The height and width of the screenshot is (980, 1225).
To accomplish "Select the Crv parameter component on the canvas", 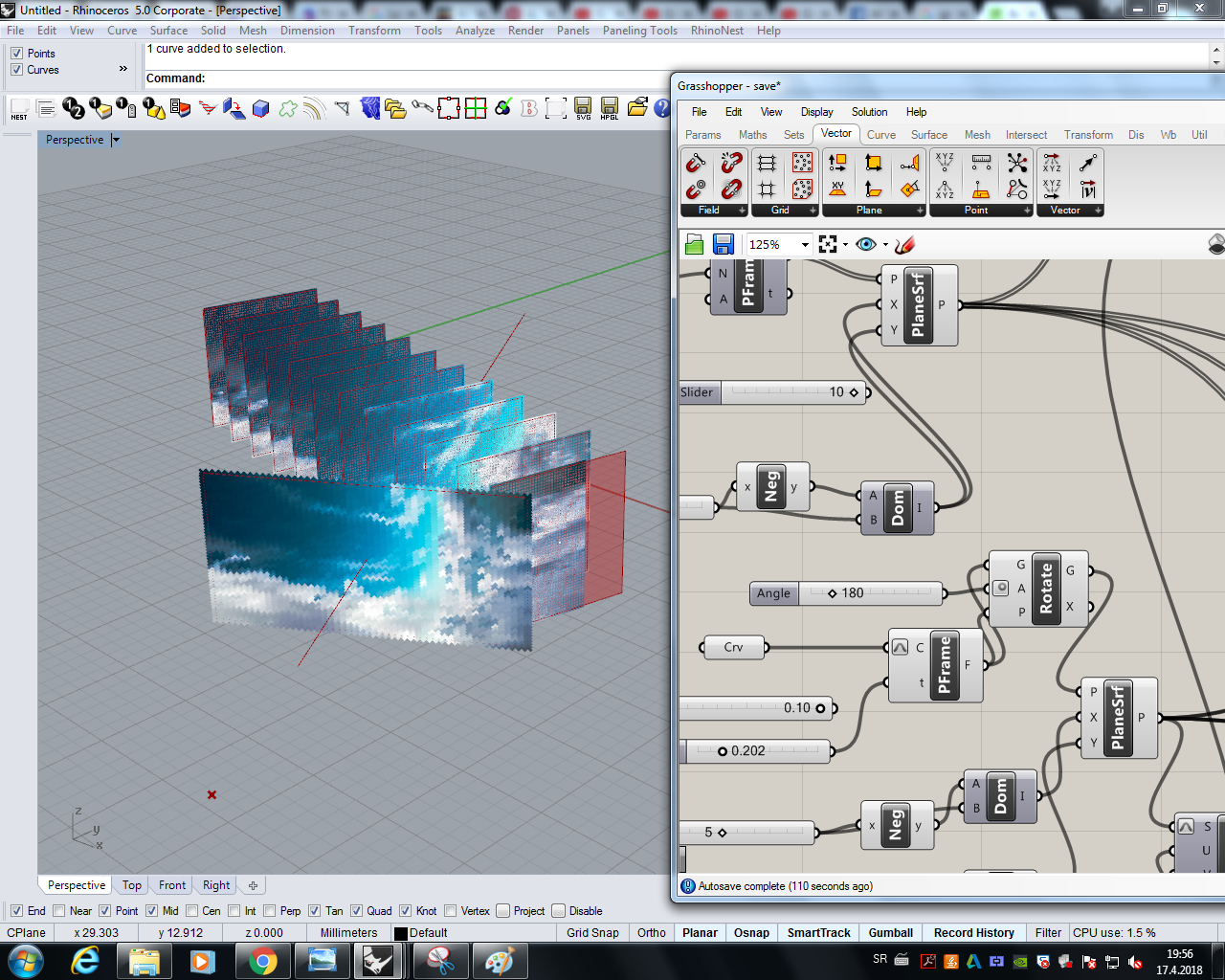I will (x=734, y=648).
